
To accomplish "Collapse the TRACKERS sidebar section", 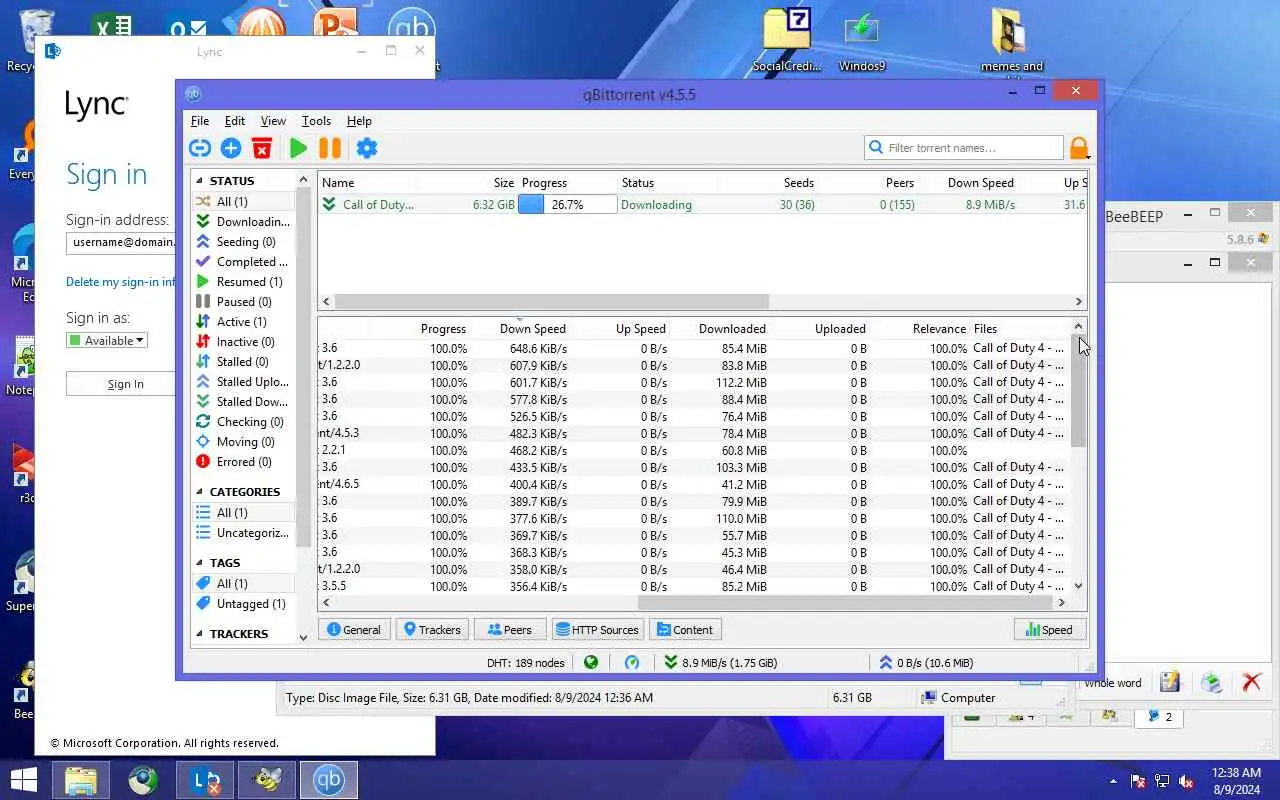I will click(199, 634).
